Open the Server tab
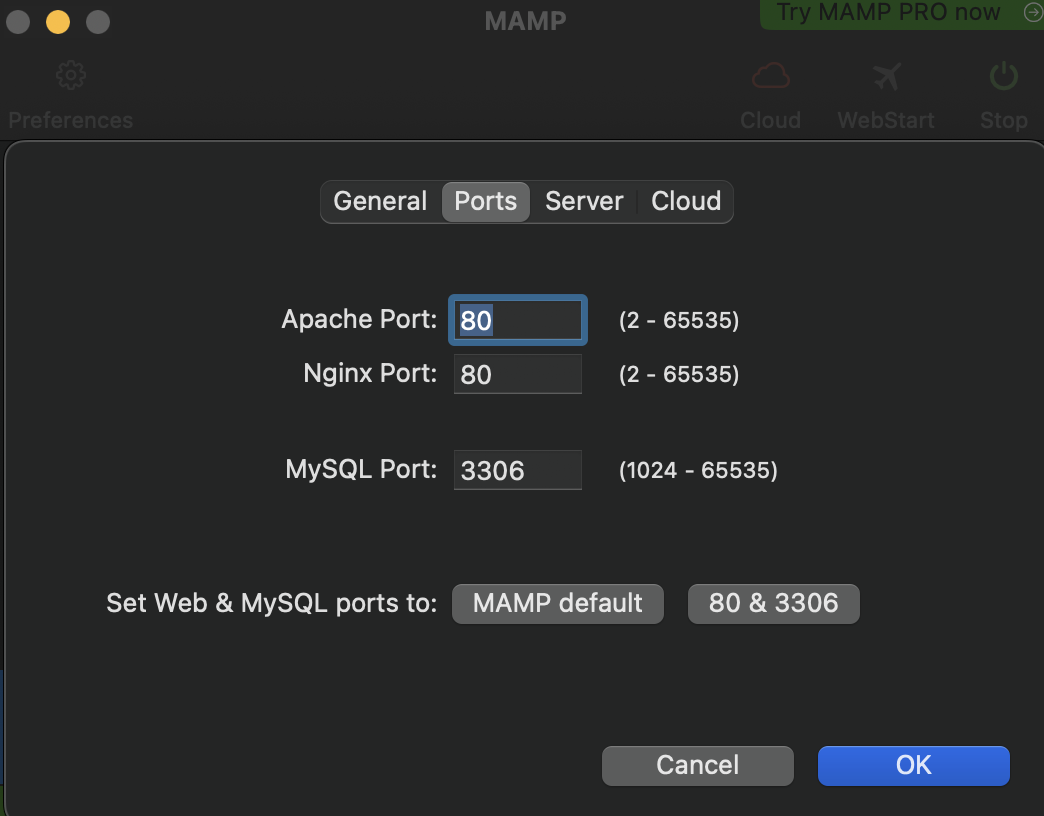 coord(584,201)
